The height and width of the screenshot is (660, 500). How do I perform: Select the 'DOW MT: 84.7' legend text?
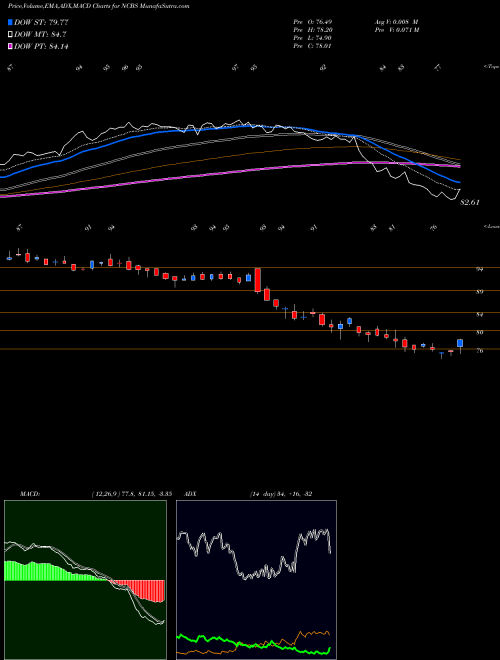point(40,35)
